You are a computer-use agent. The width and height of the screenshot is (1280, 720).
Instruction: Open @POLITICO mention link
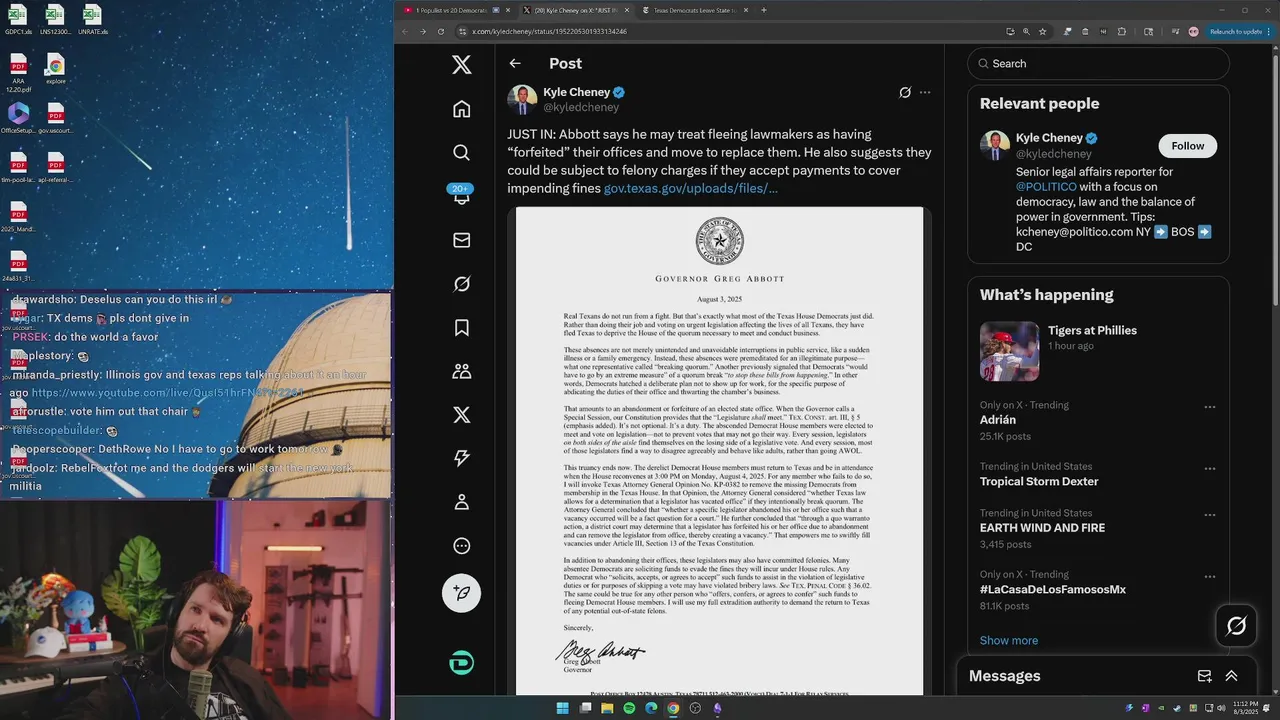[x=1046, y=187]
